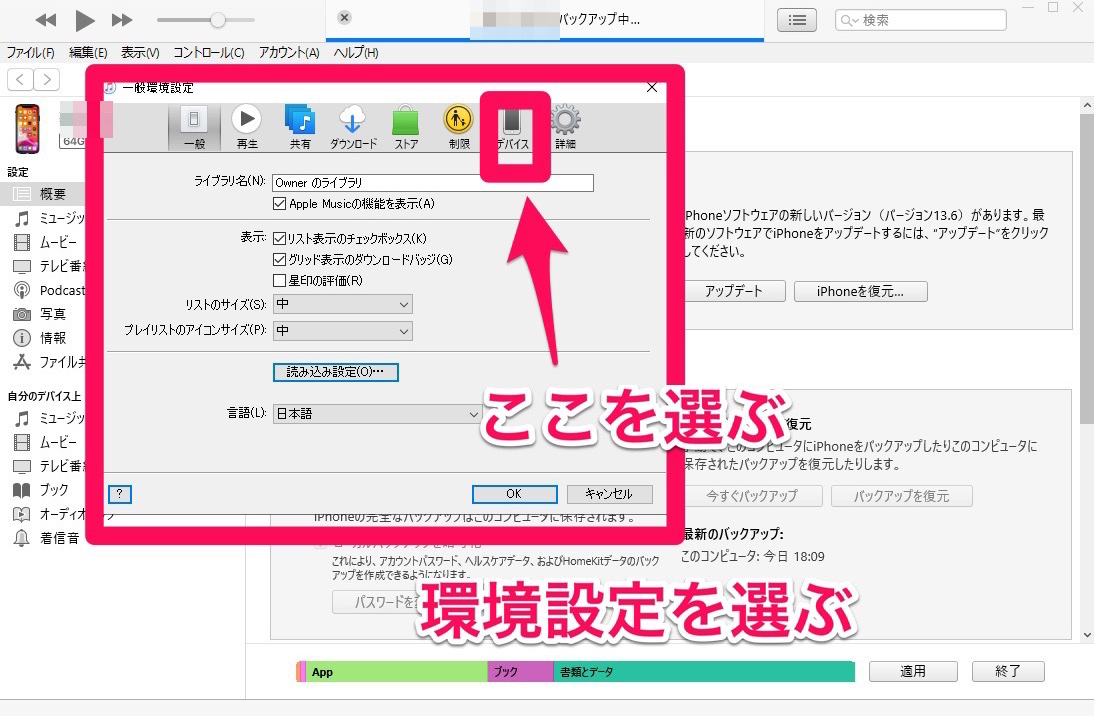Click the 検索 search field
Image resolution: width=1094 pixels, height=716 pixels.
920,19
